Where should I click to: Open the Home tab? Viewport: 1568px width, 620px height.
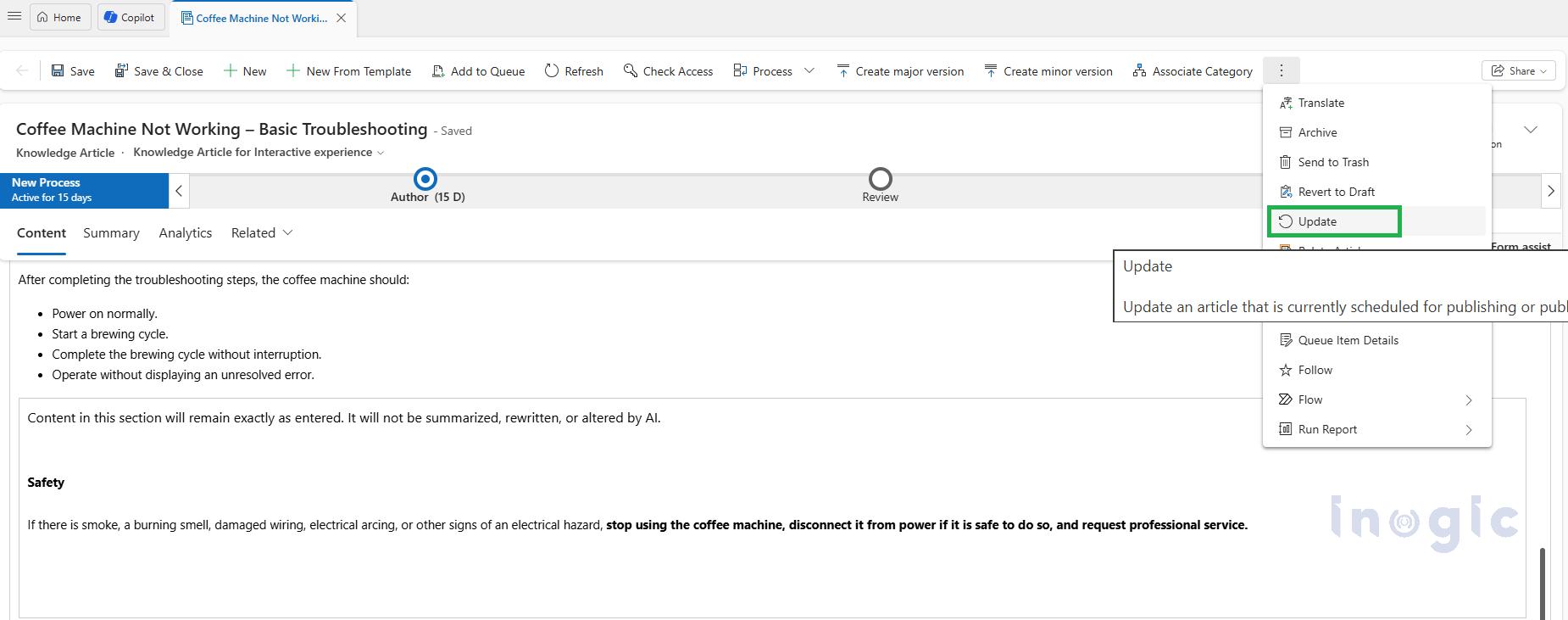coord(60,17)
